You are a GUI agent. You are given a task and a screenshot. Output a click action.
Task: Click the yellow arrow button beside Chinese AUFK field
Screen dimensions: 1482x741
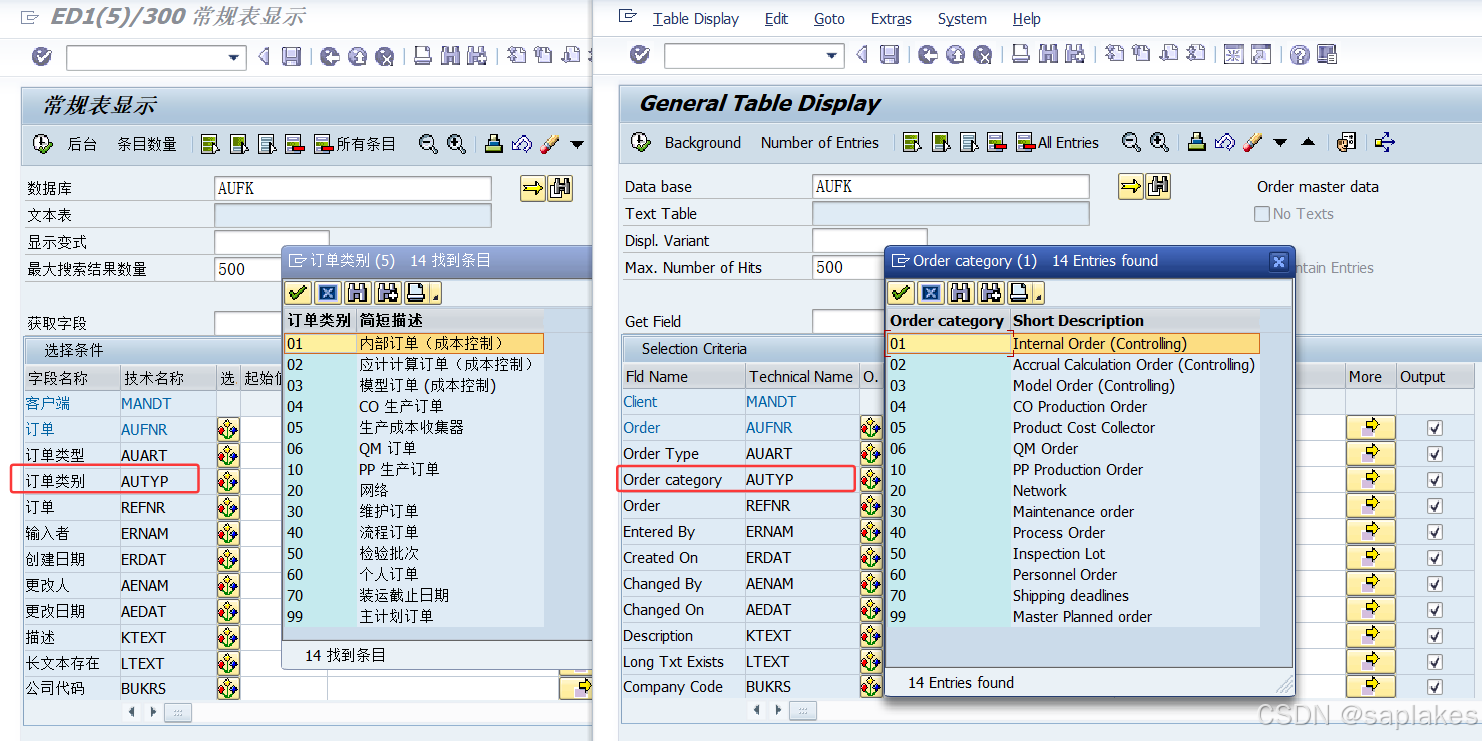click(x=533, y=188)
